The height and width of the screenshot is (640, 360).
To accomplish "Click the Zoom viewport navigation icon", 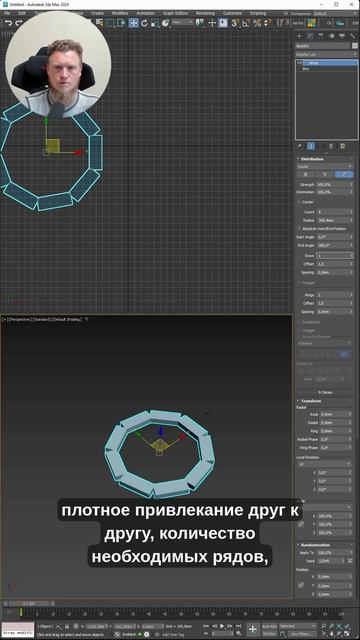I will pyautogui.click(x=323, y=626).
